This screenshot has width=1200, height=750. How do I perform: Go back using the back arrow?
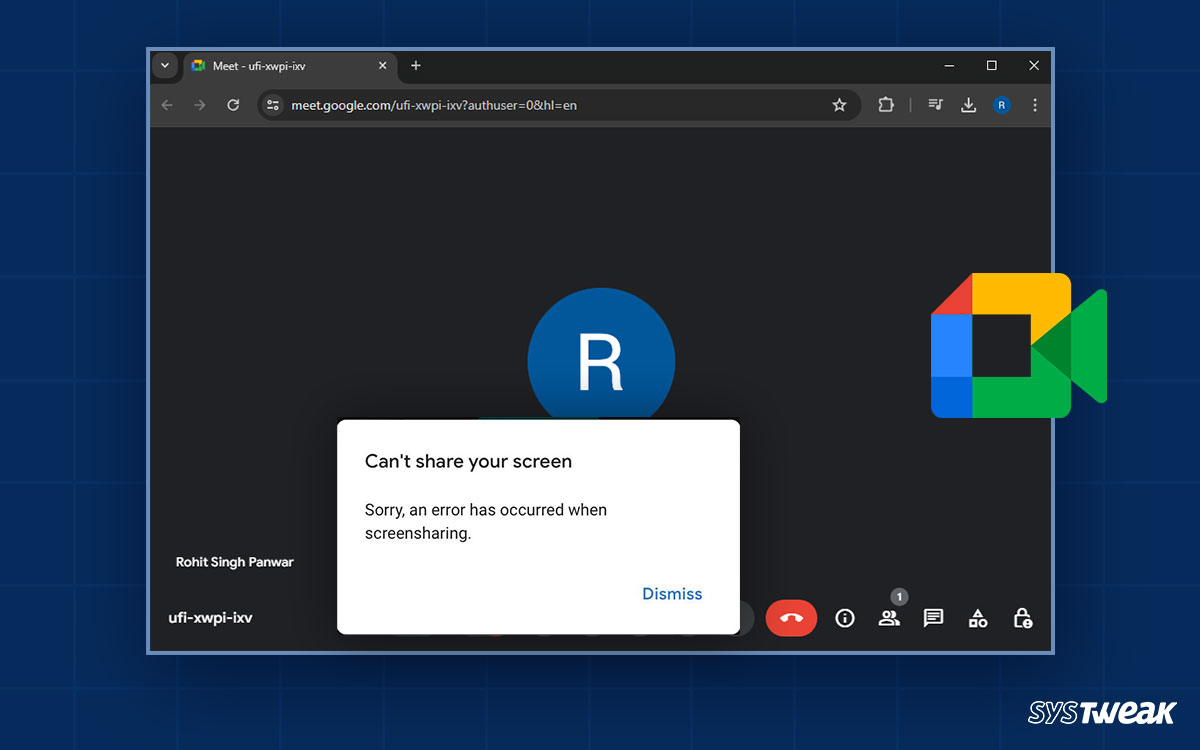tap(166, 104)
